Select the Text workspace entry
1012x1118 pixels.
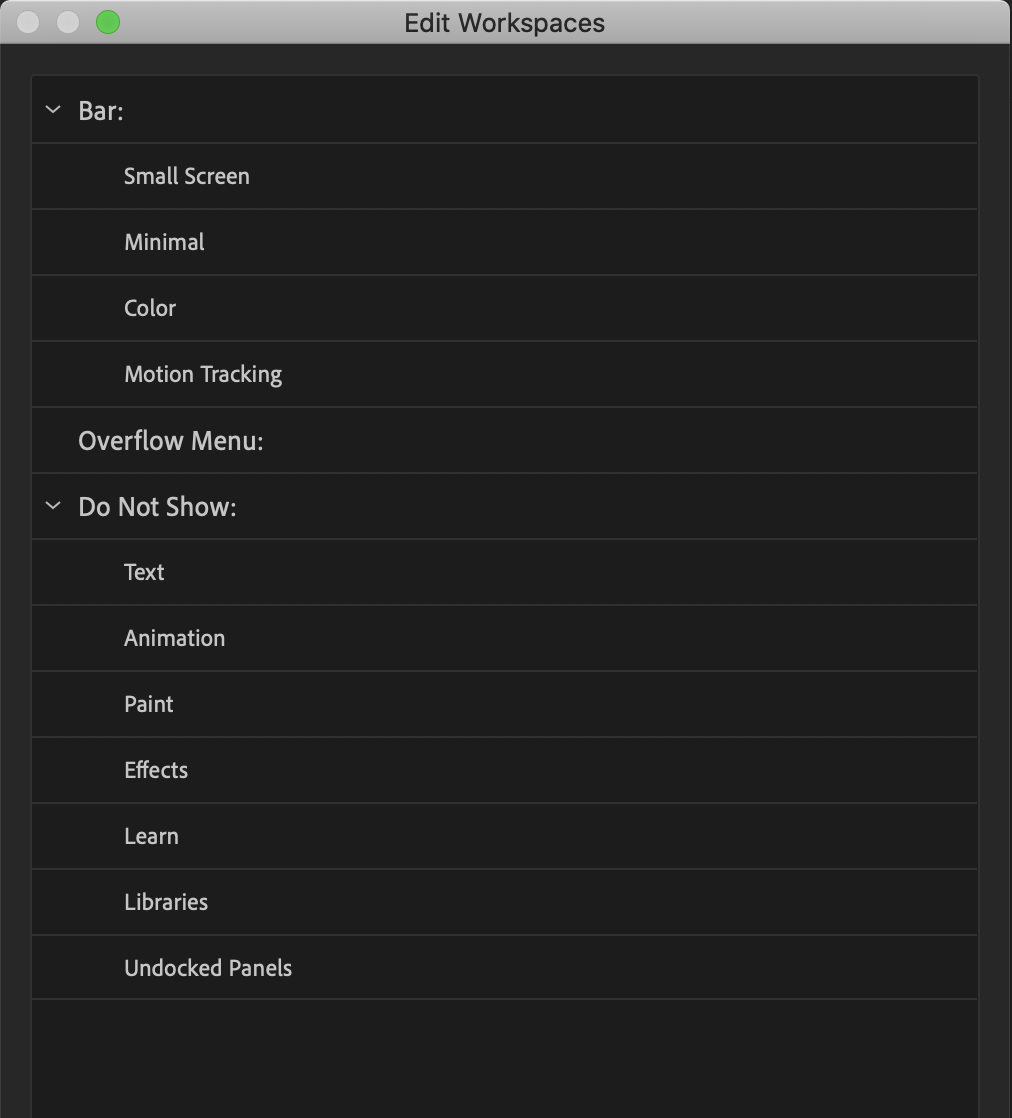(x=144, y=572)
